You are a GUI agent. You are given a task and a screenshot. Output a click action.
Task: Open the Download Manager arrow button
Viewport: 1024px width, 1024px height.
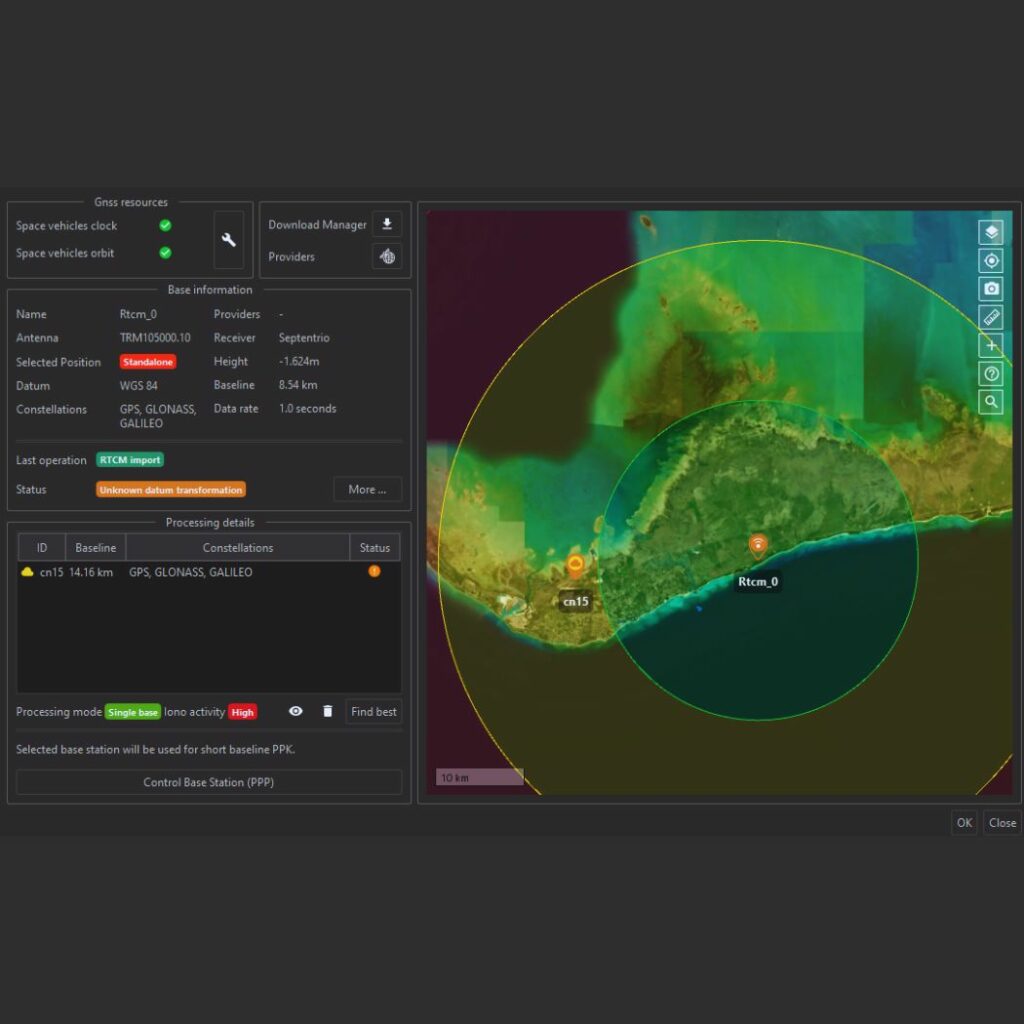point(387,224)
